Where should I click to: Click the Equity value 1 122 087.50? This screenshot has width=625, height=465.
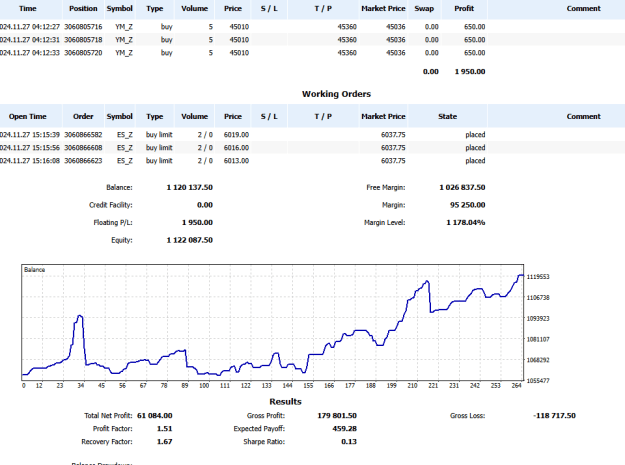point(189,240)
